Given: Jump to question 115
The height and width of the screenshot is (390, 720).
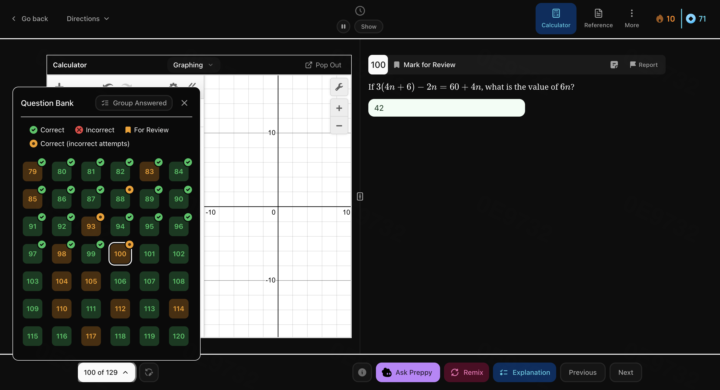Looking at the screenshot, I should 33,336.
